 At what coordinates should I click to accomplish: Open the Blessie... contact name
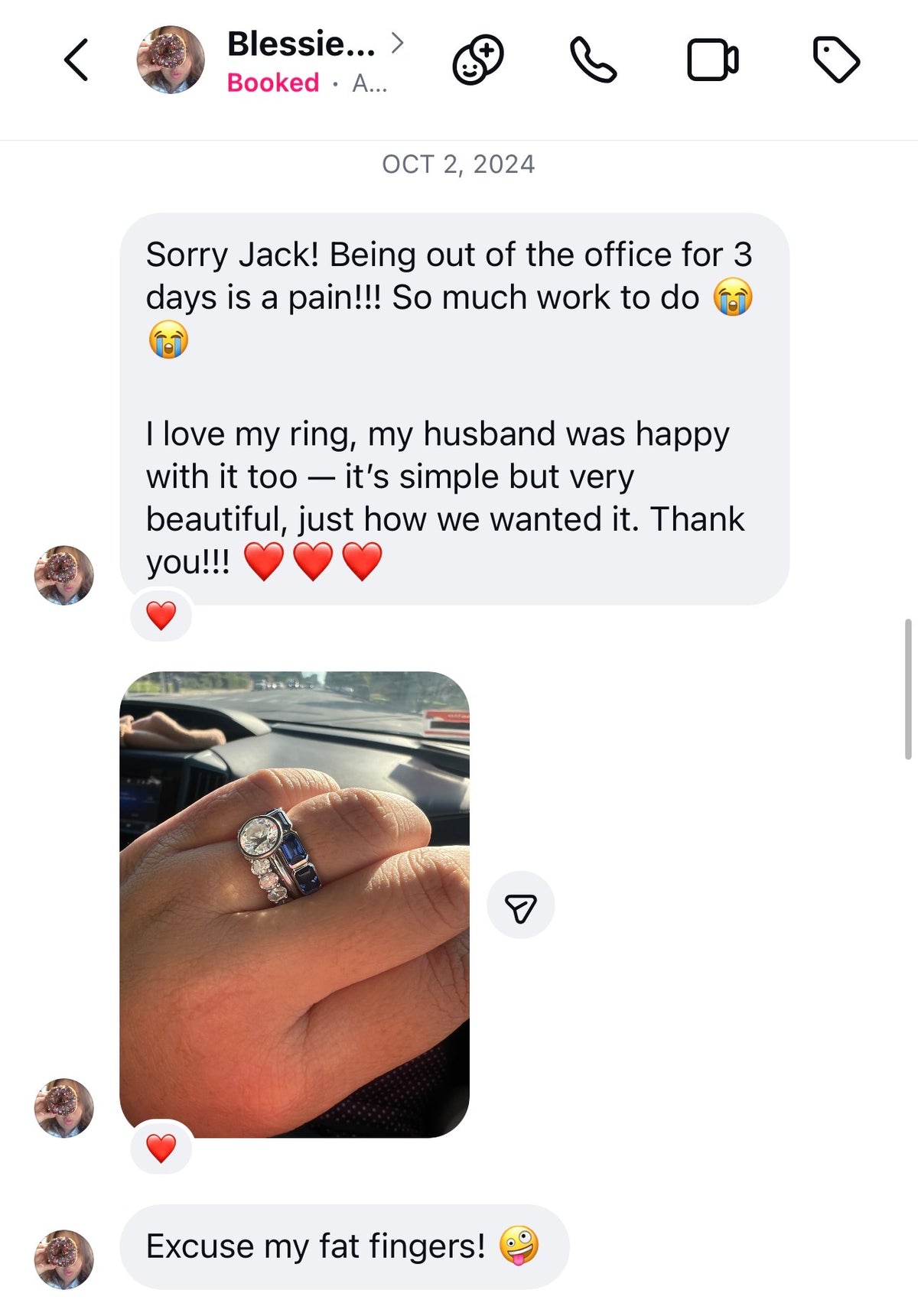pos(301,44)
